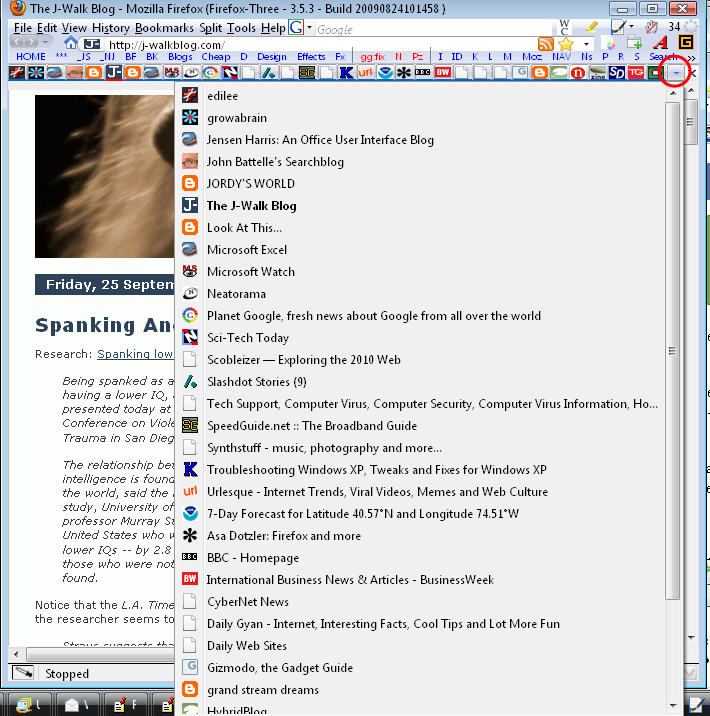Show more bookmarks with the chevron overflow
Image resolution: width=710 pixels, height=716 pixels.
tap(691, 58)
